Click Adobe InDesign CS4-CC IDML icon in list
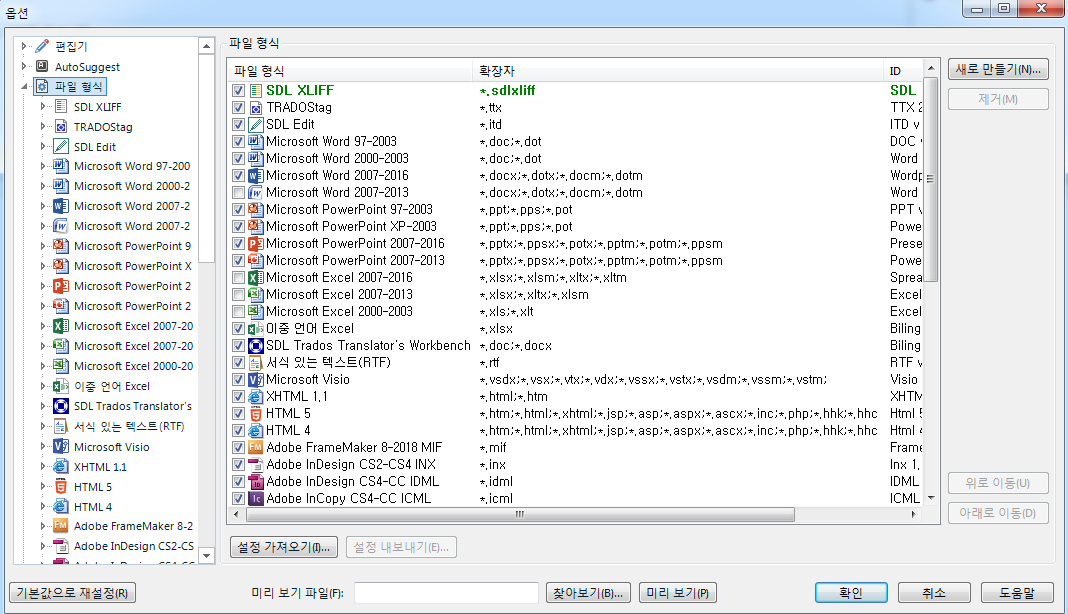The height and width of the screenshot is (614, 1068). tap(255, 482)
